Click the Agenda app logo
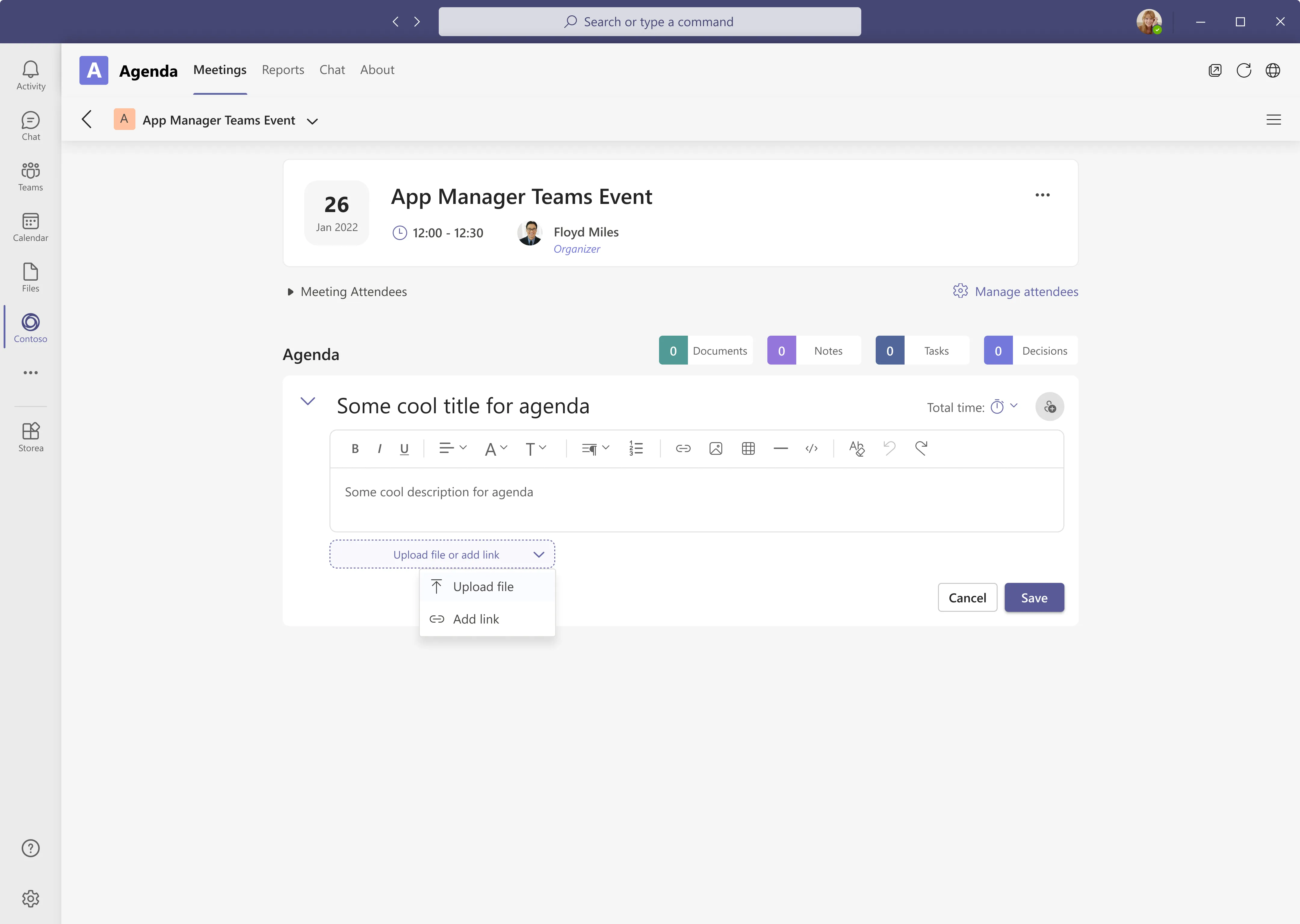Screen dimensions: 1300x924 pyautogui.click(x=94, y=71)
